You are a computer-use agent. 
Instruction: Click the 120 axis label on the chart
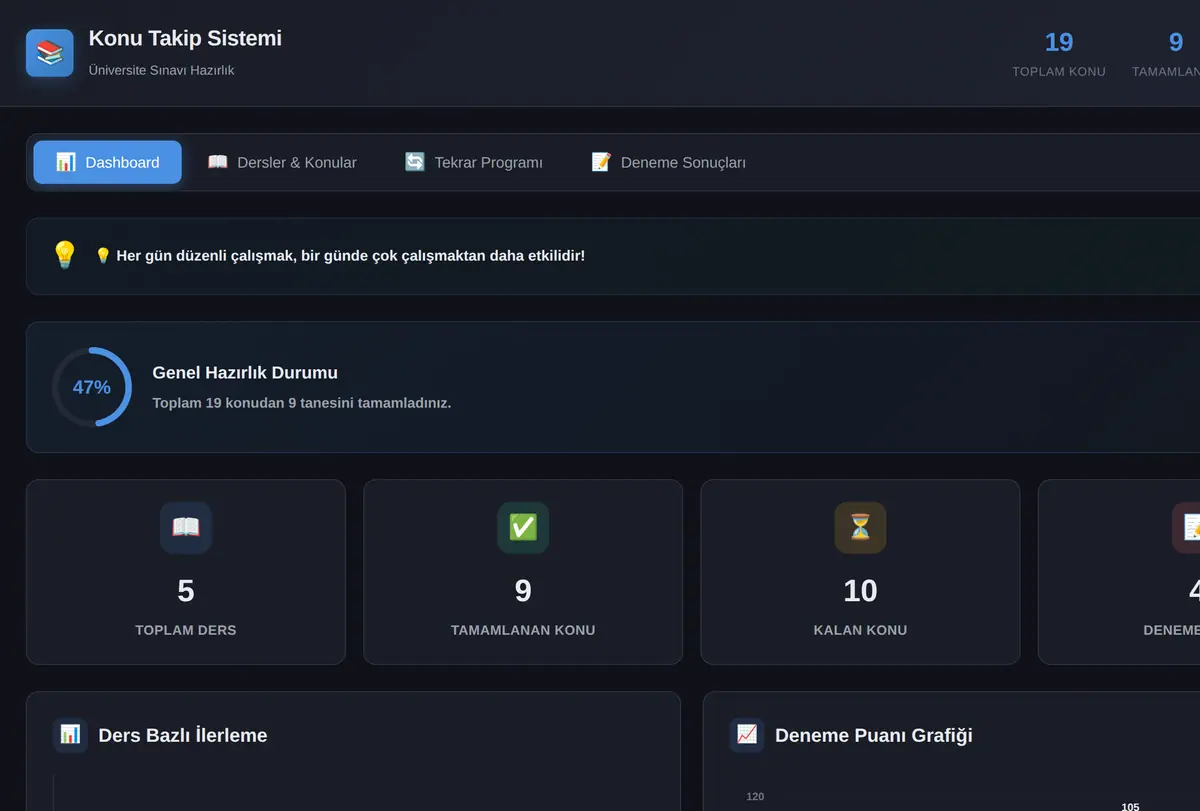(755, 796)
